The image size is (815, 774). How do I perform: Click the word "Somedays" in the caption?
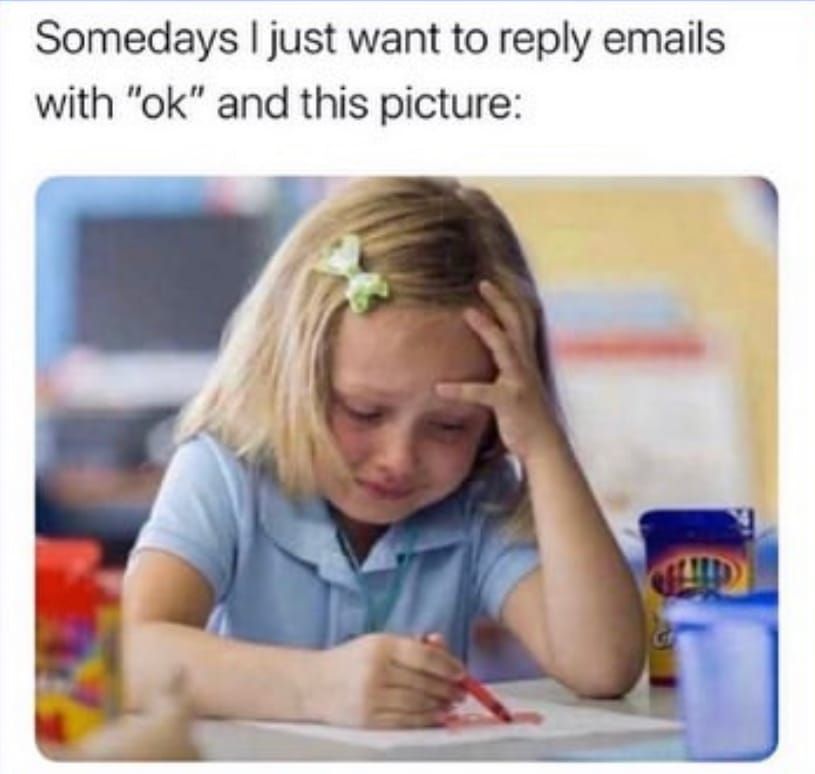click(x=135, y=41)
